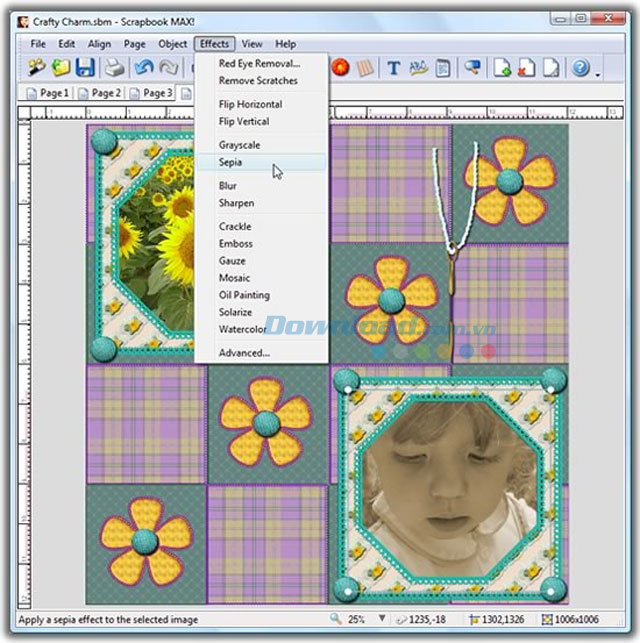The width and height of the screenshot is (640, 643).
Task: Switch to the Page 2 tab
Action: (100, 93)
